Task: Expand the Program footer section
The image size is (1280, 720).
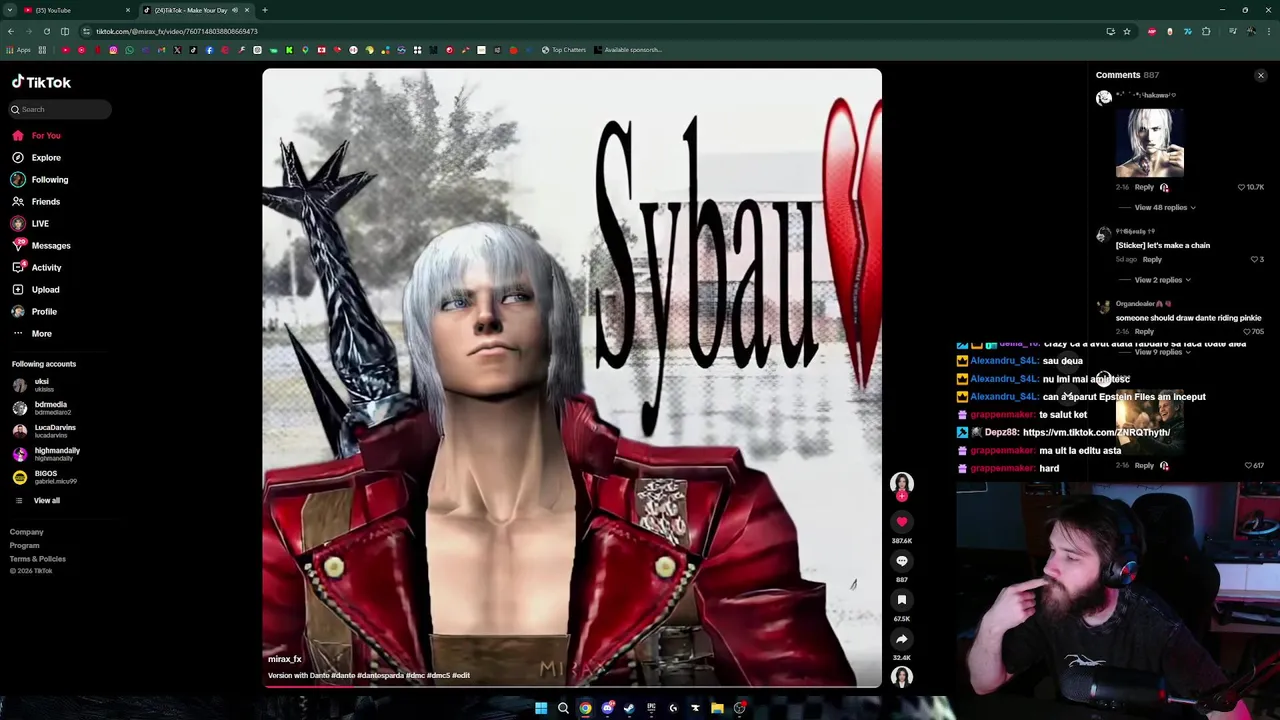Action: point(25,546)
